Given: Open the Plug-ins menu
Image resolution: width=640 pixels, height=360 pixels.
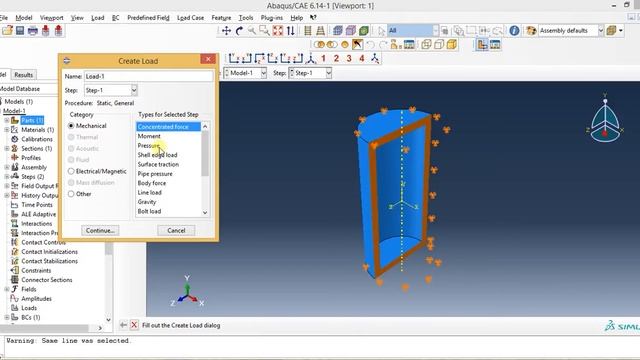Looking at the screenshot, I should (271, 18).
